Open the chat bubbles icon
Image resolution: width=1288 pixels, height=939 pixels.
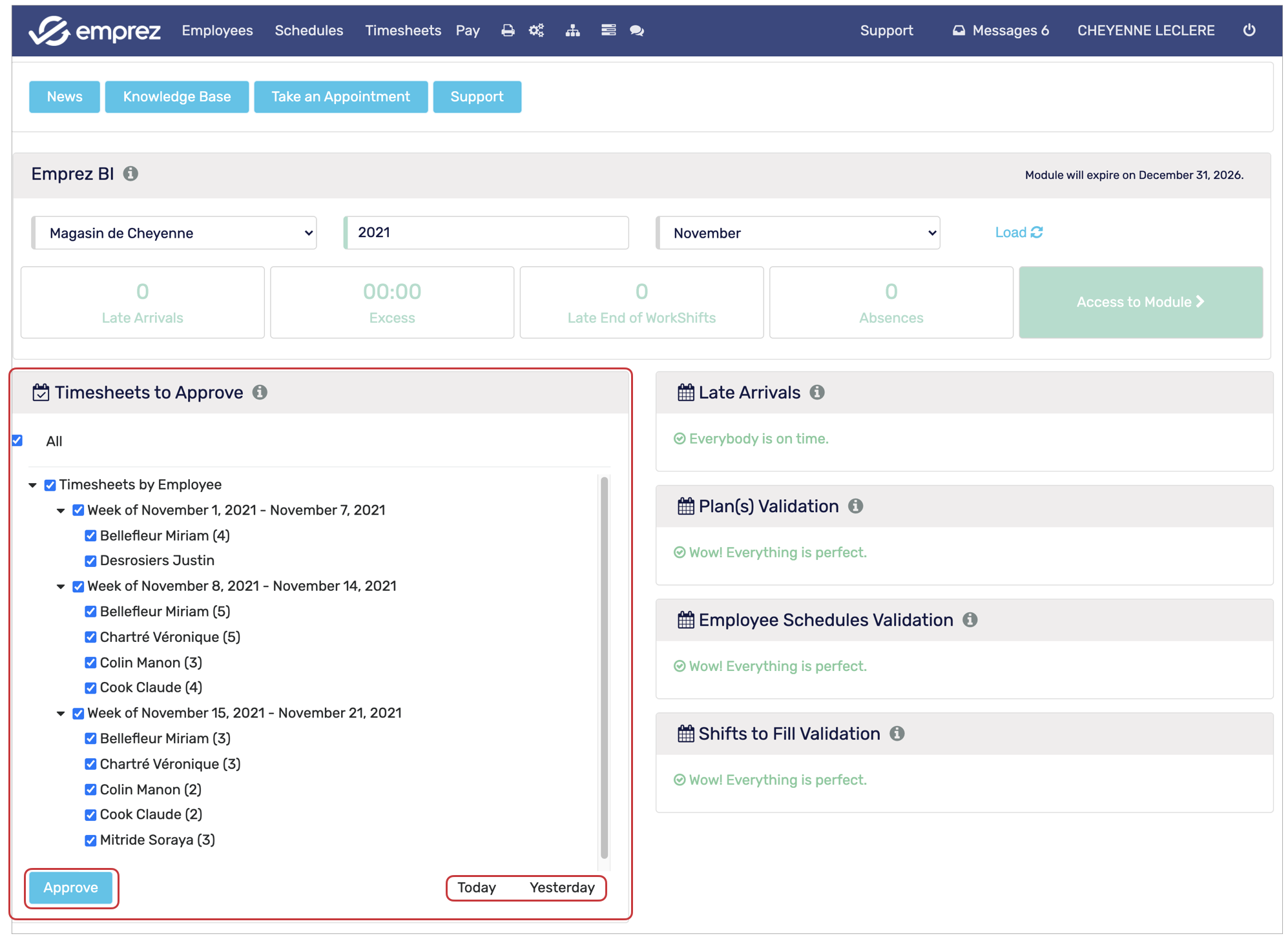[637, 30]
